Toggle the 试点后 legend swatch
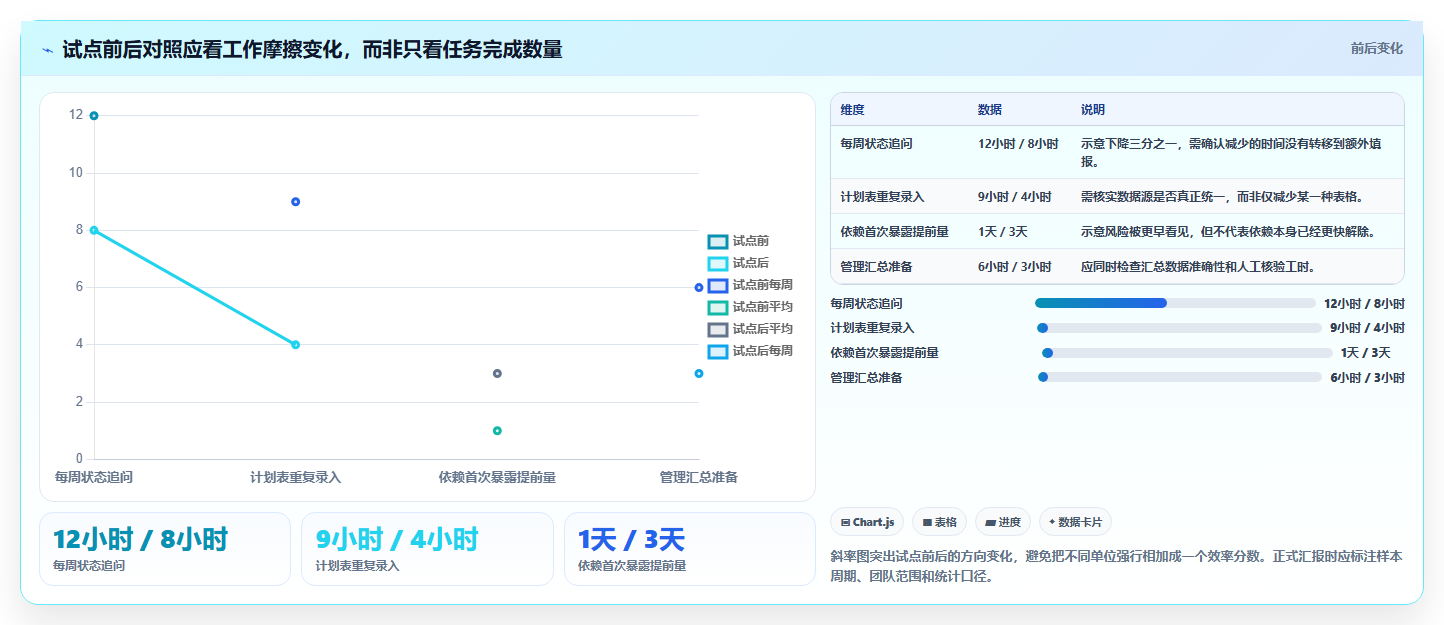The image size is (1444, 625). [x=718, y=263]
